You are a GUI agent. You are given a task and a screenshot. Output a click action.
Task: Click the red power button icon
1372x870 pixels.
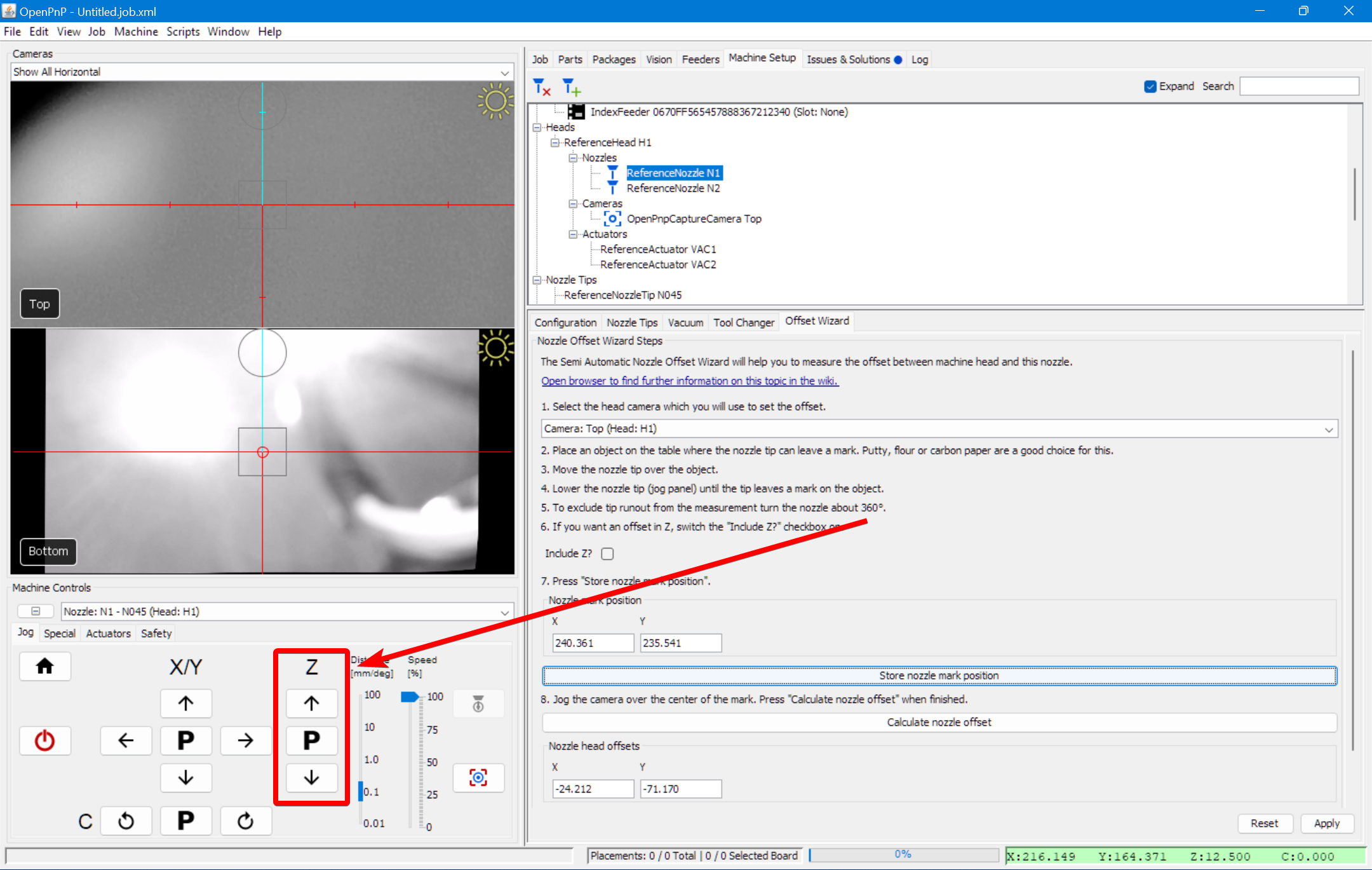coord(44,740)
